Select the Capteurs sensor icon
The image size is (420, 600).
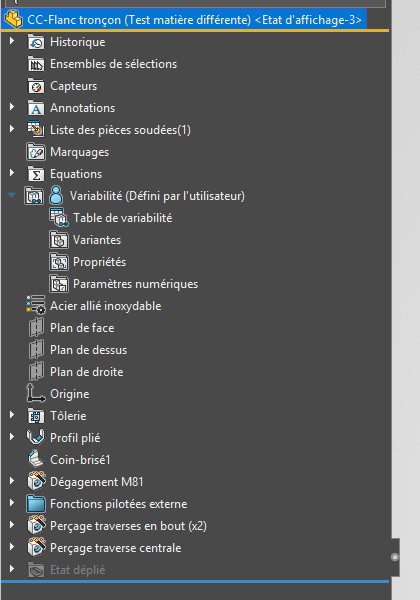(36, 86)
